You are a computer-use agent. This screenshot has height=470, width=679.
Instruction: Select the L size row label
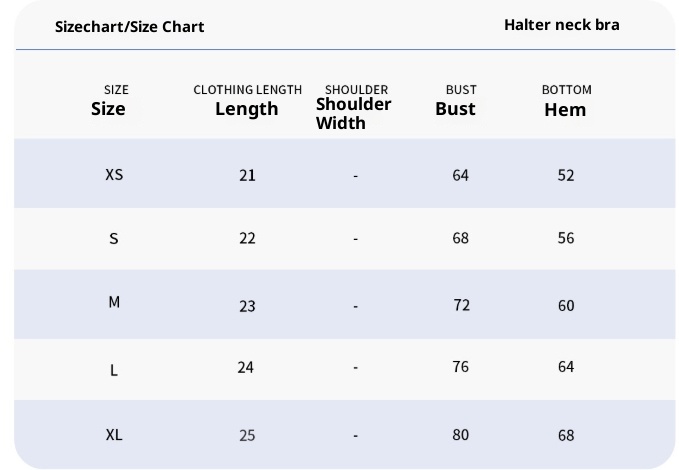114,370
